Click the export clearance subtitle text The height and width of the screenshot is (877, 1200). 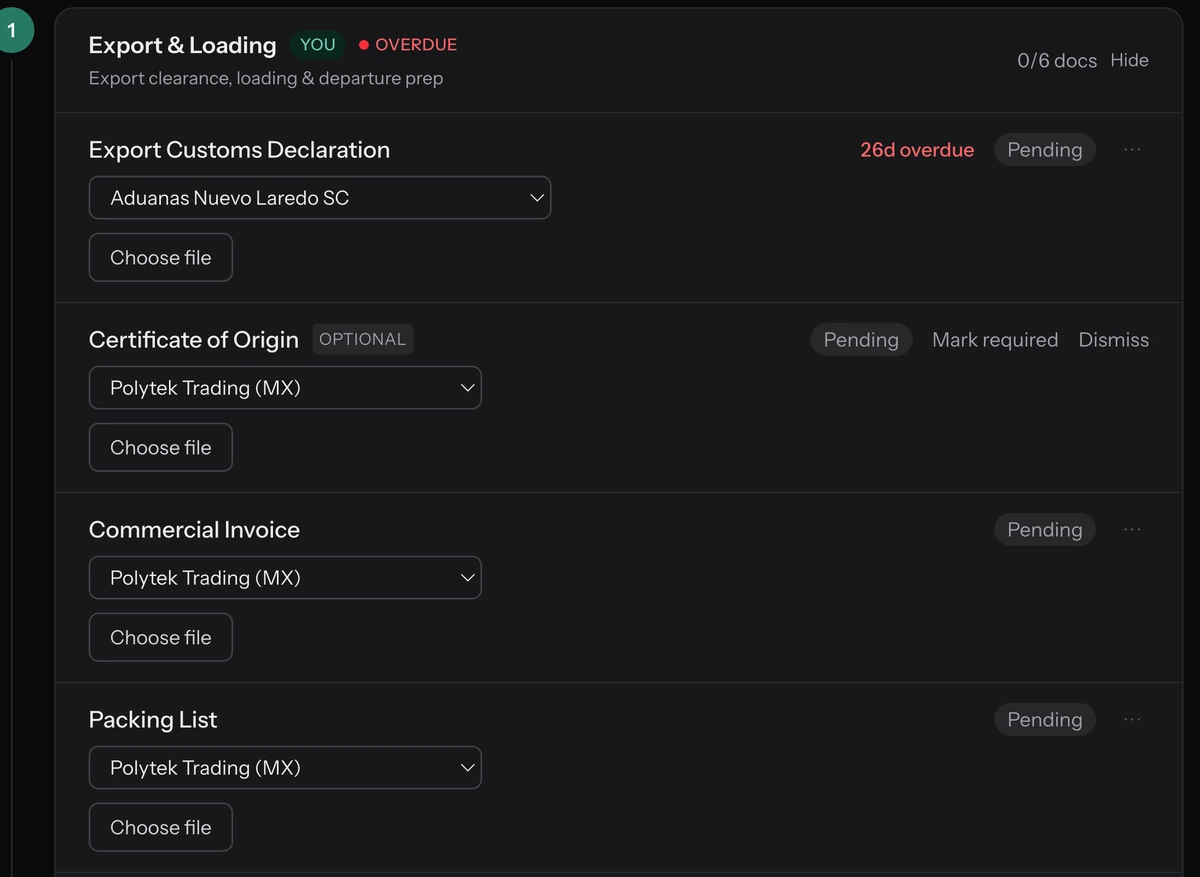pyautogui.click(x=266, y=78)
